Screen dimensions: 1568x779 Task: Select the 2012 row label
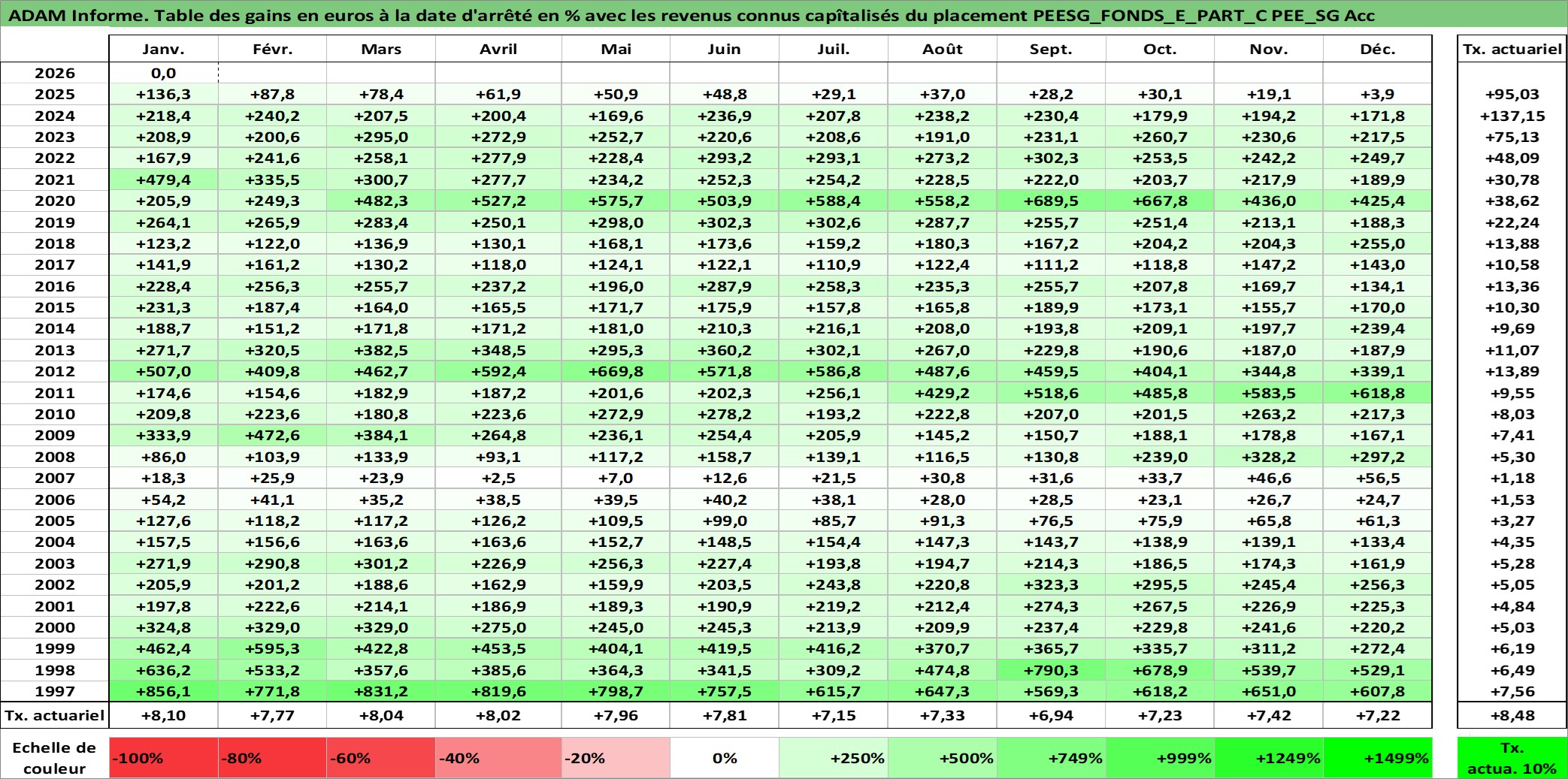55,371
